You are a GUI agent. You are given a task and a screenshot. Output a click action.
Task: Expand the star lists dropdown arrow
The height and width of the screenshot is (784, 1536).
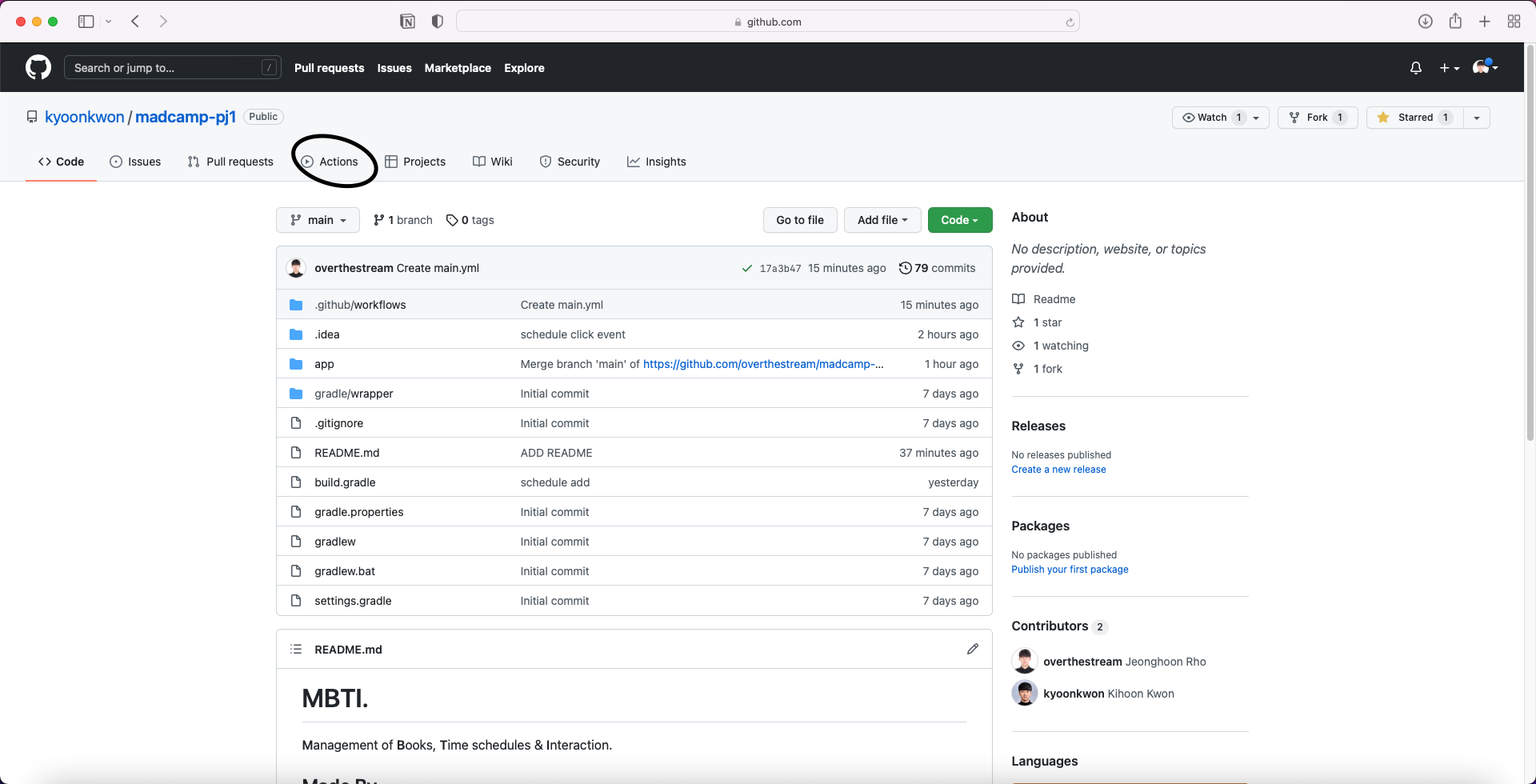tap(1477, 118)
